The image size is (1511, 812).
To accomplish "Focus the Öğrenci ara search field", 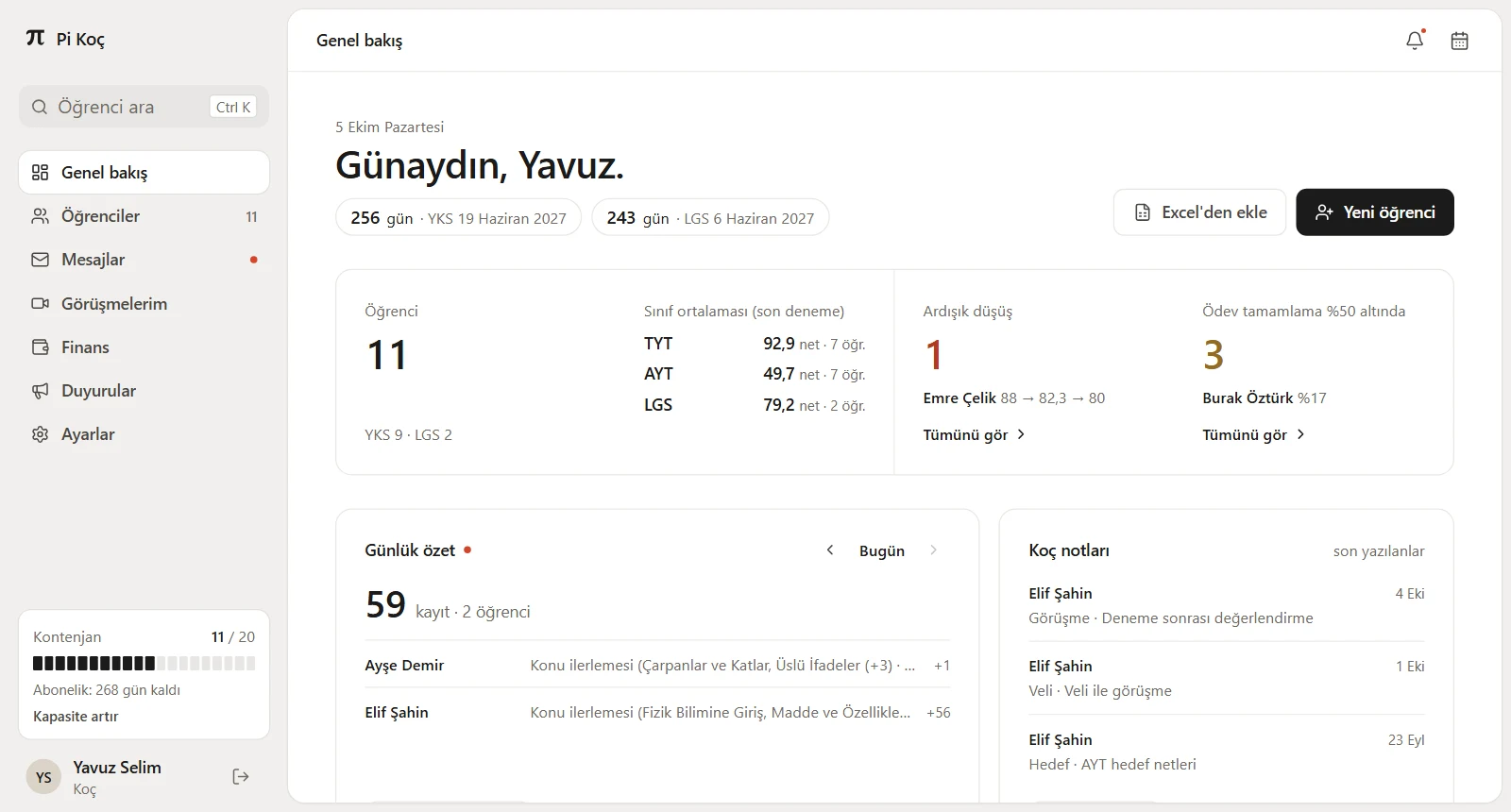I will point(144,107).
